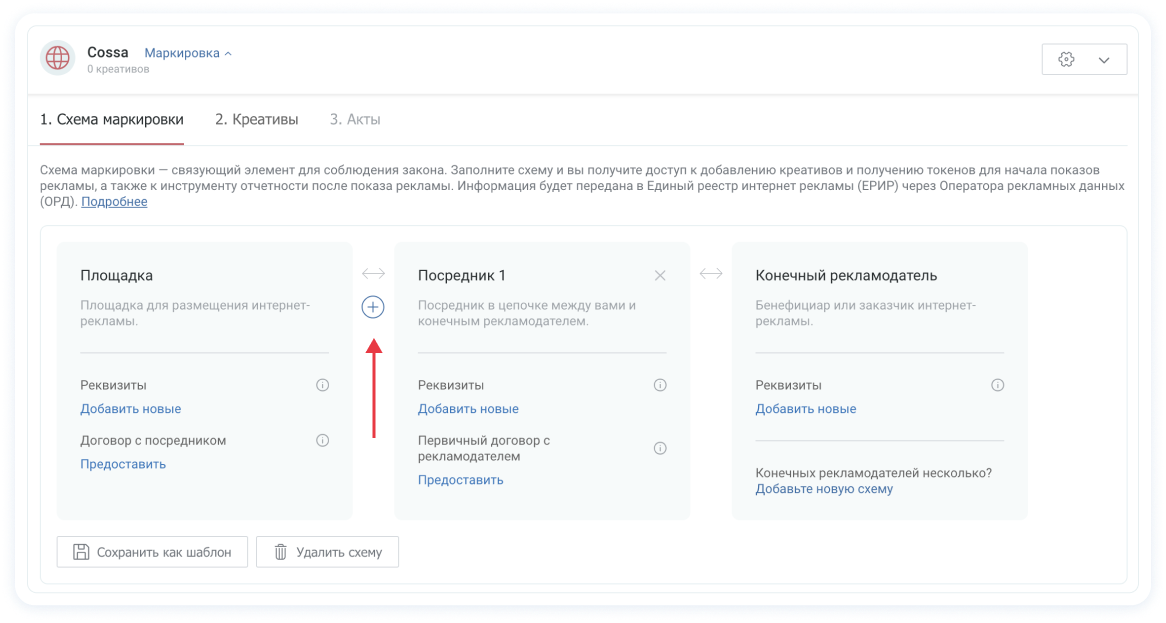
Task: Click the info icon next to Реквизиты on Площадка
Action: [x=323, y=384]
